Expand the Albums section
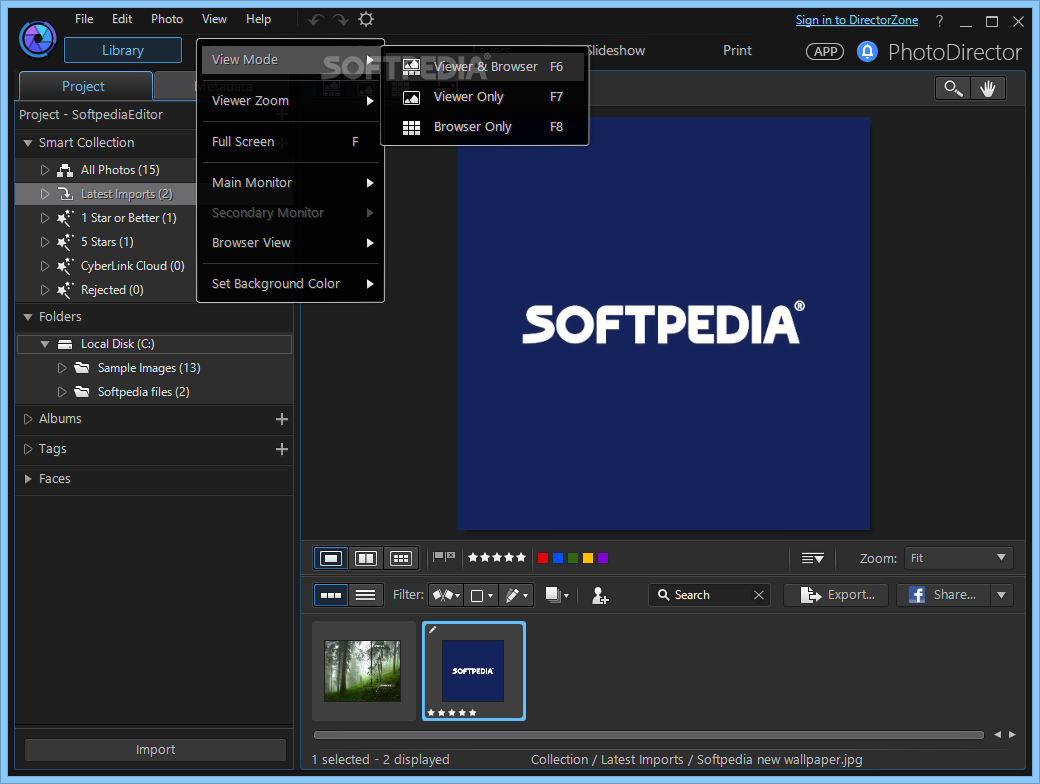 tap(28, 419)
